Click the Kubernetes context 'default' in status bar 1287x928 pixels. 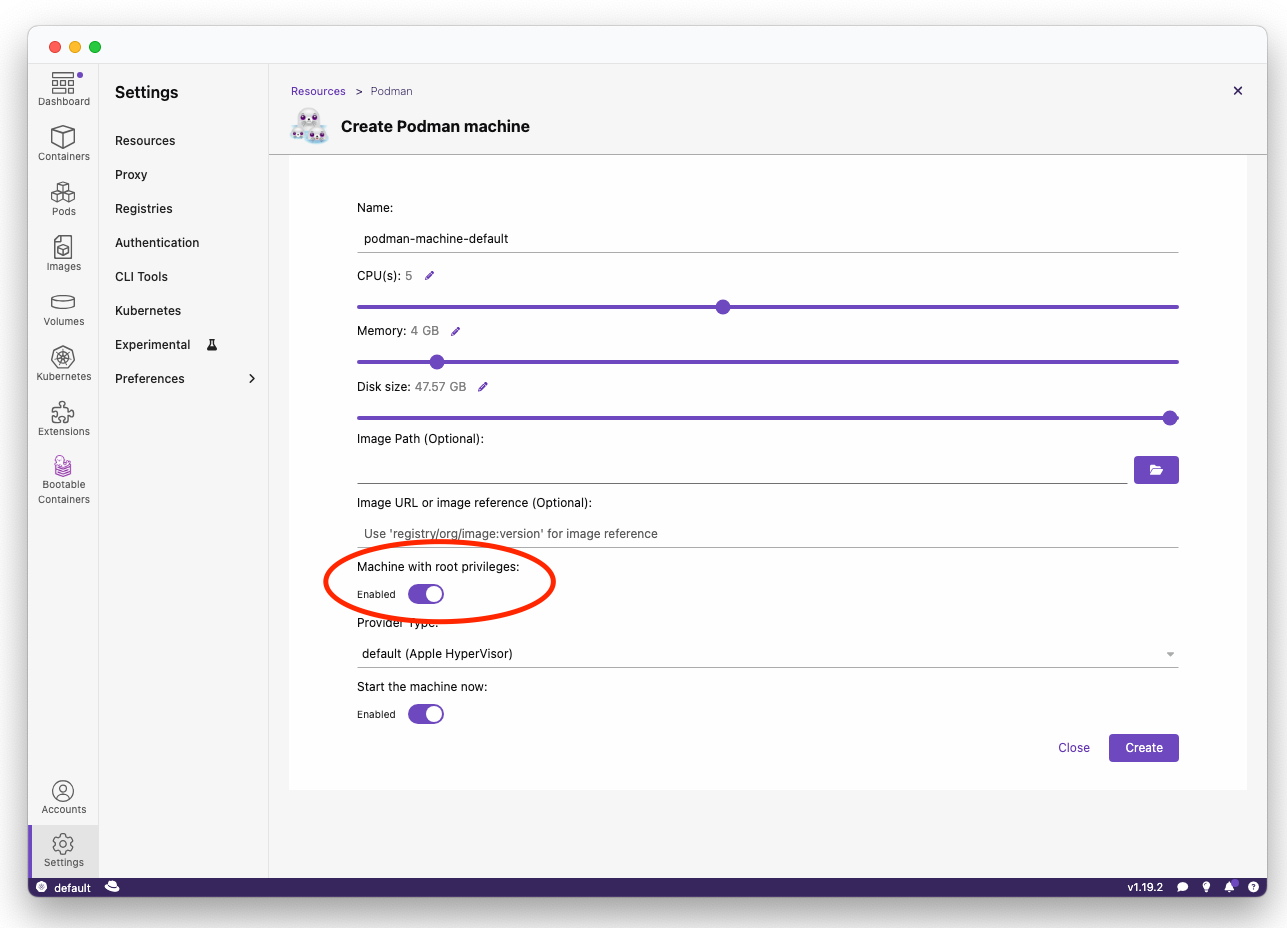64,887
